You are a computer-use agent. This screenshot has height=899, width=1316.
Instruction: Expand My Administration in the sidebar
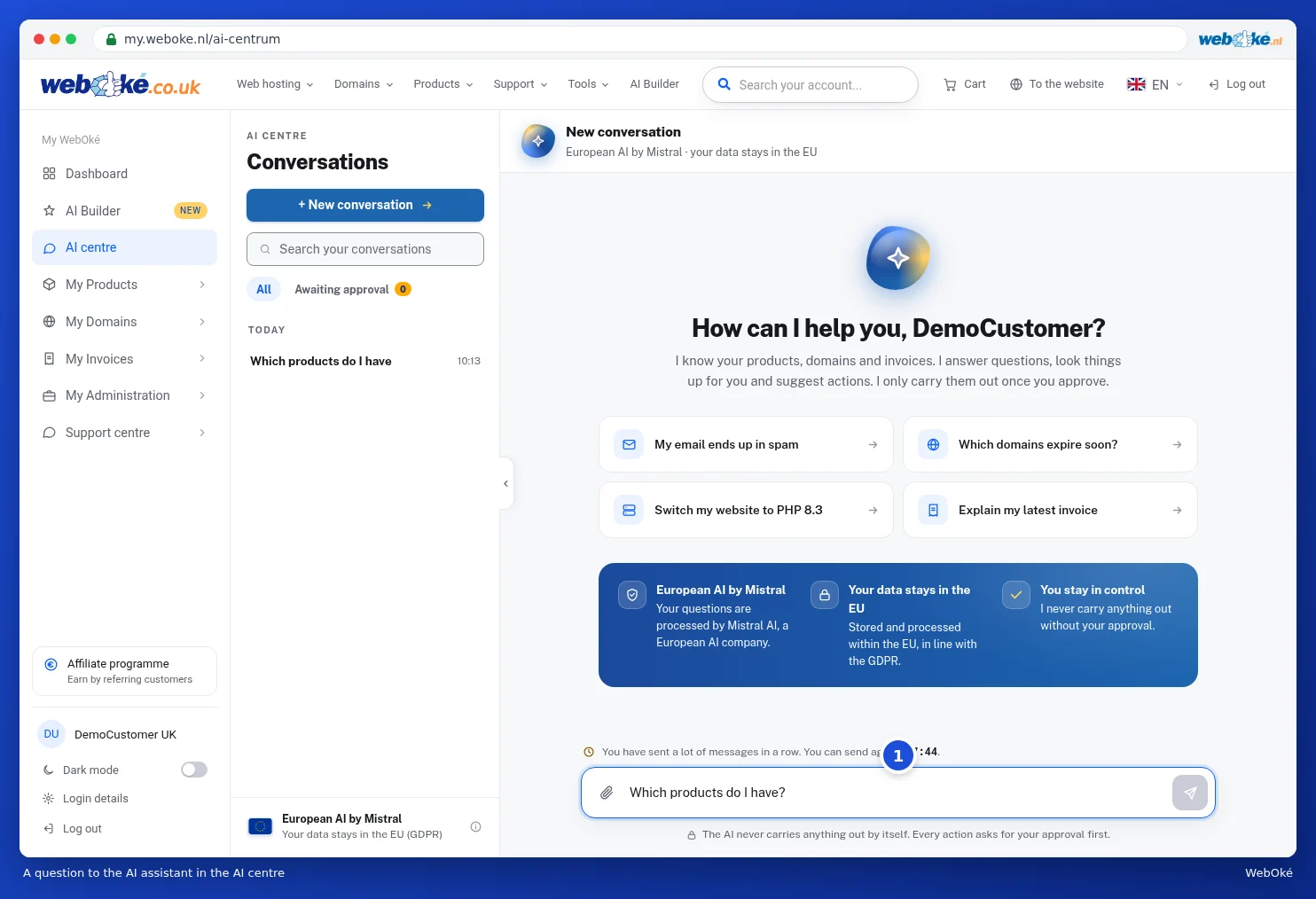pyautogui.click(x=124, y=395)
